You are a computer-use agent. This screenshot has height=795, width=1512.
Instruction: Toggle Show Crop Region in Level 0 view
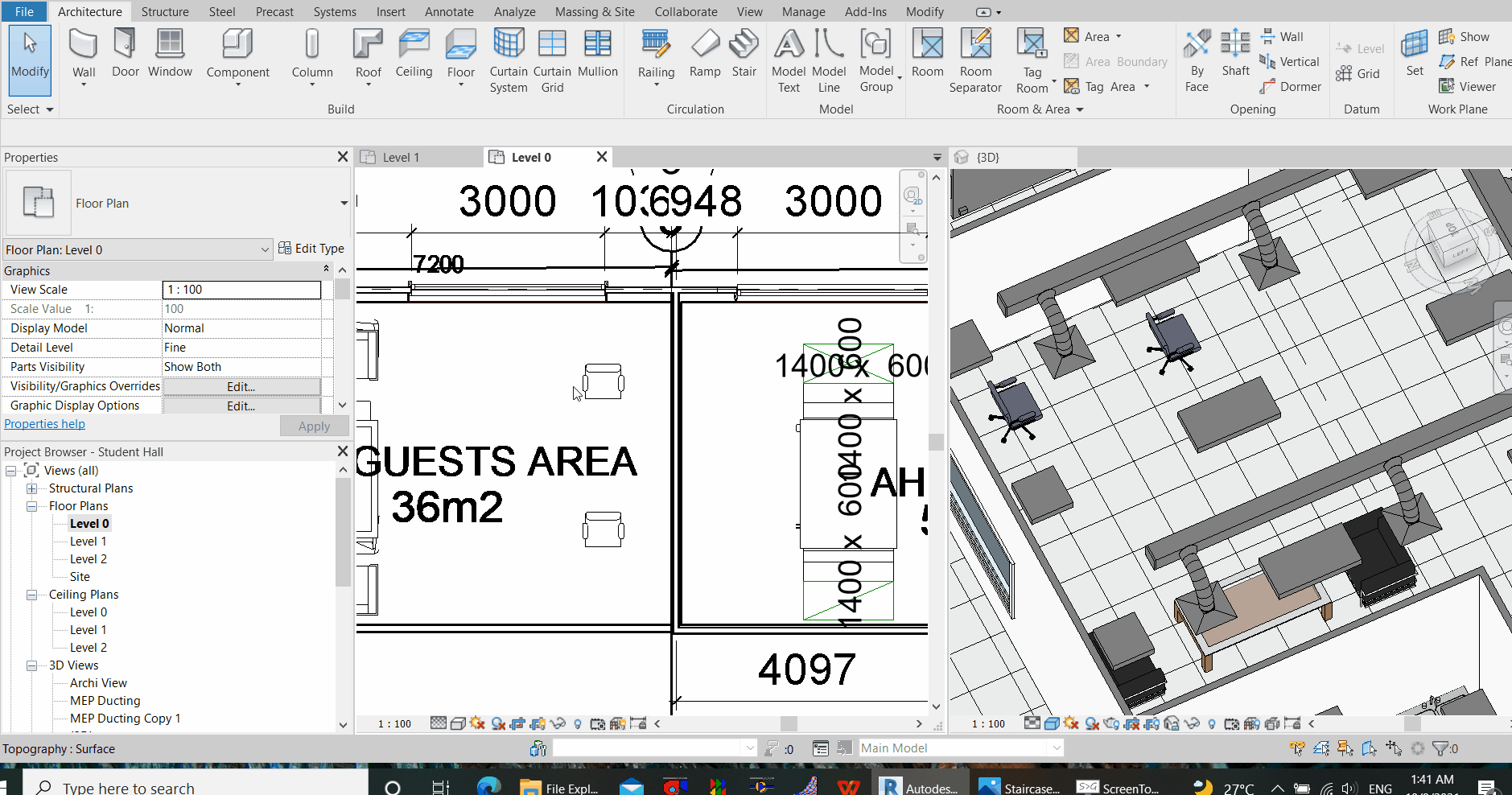538,723
